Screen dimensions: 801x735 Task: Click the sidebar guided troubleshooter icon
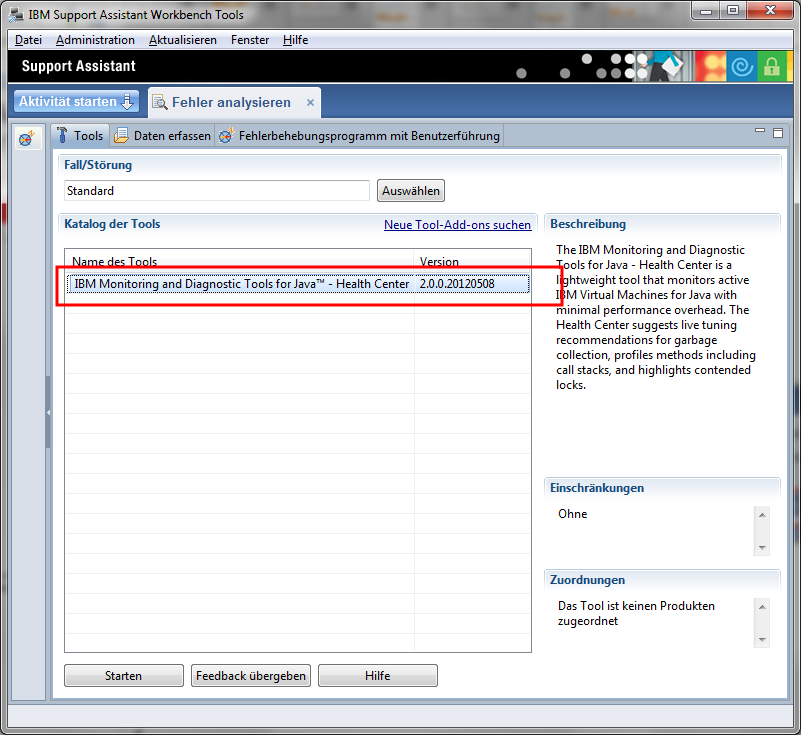coord(27,137)
